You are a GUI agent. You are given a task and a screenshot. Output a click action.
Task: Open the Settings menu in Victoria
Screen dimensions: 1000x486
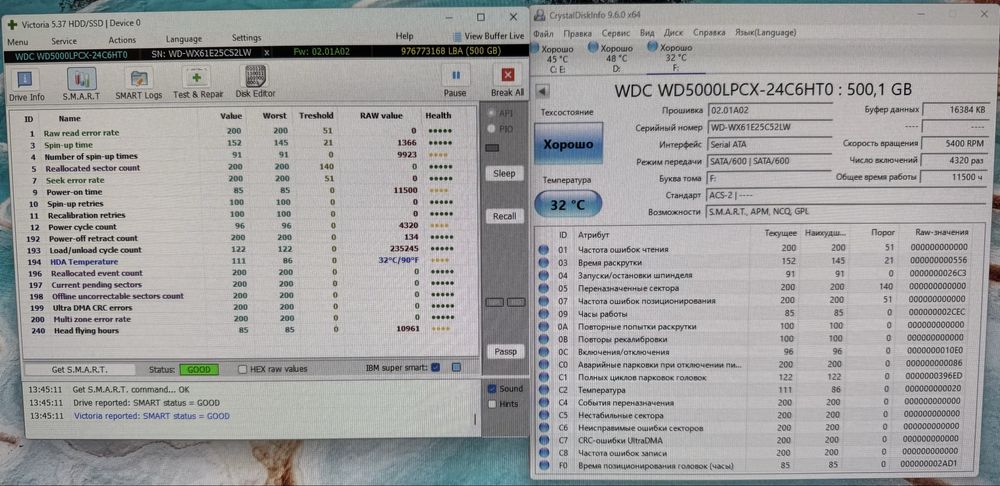coord(246,38)
